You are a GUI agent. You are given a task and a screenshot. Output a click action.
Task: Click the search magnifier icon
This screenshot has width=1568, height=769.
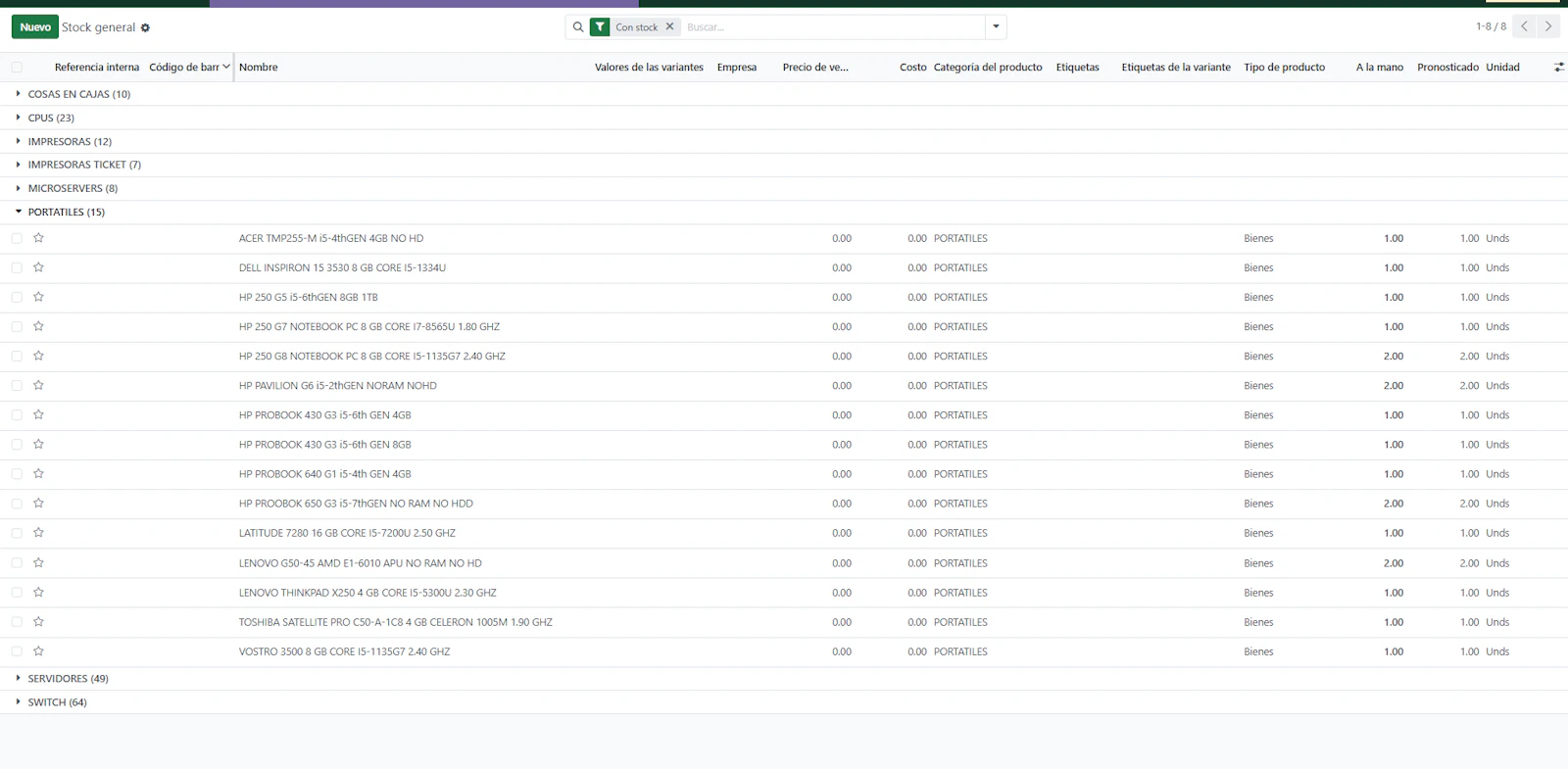[x=578, y=27]
